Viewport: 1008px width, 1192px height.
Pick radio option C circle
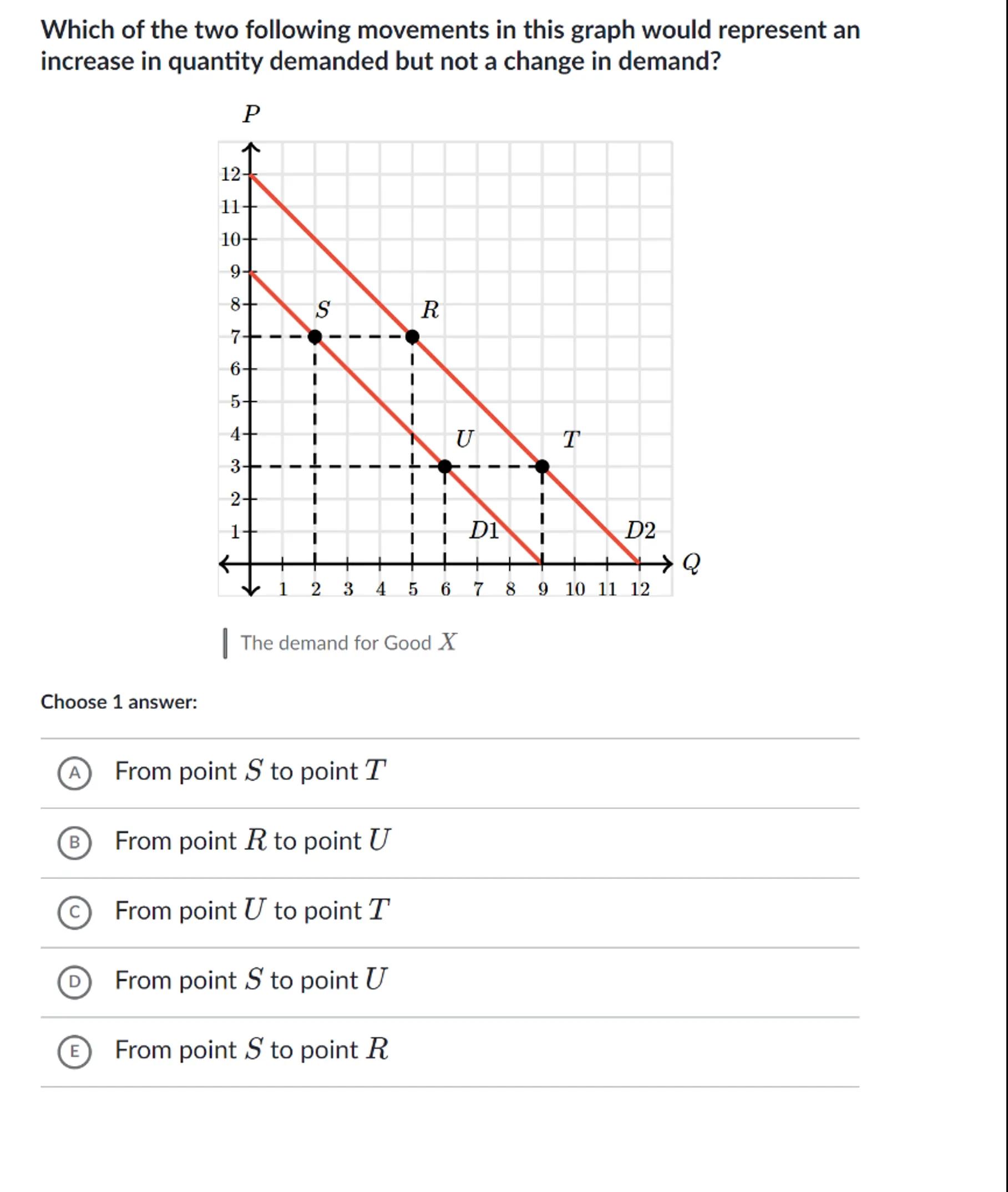(x=74, y=912)
